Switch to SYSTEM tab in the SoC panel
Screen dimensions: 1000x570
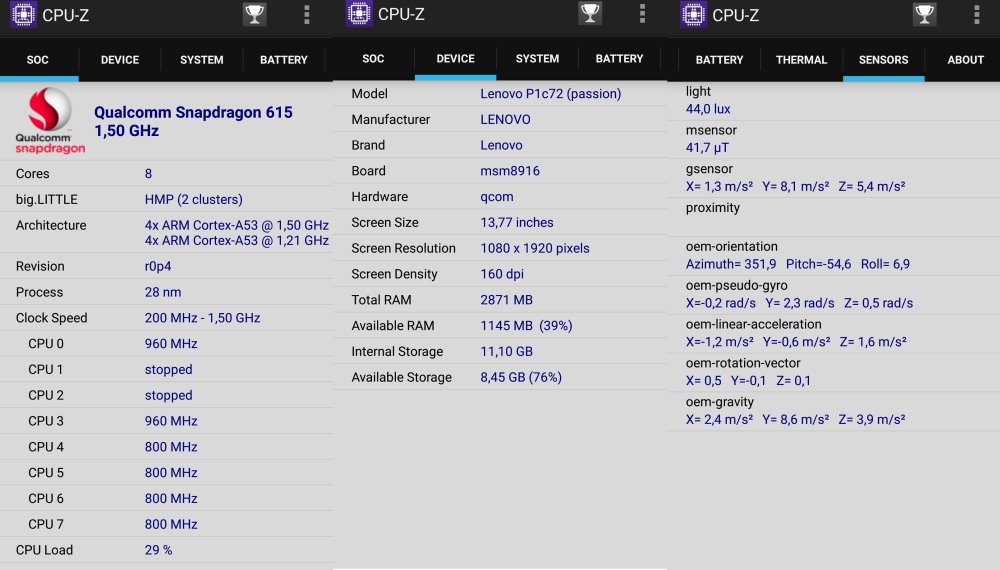pos(202,60)
